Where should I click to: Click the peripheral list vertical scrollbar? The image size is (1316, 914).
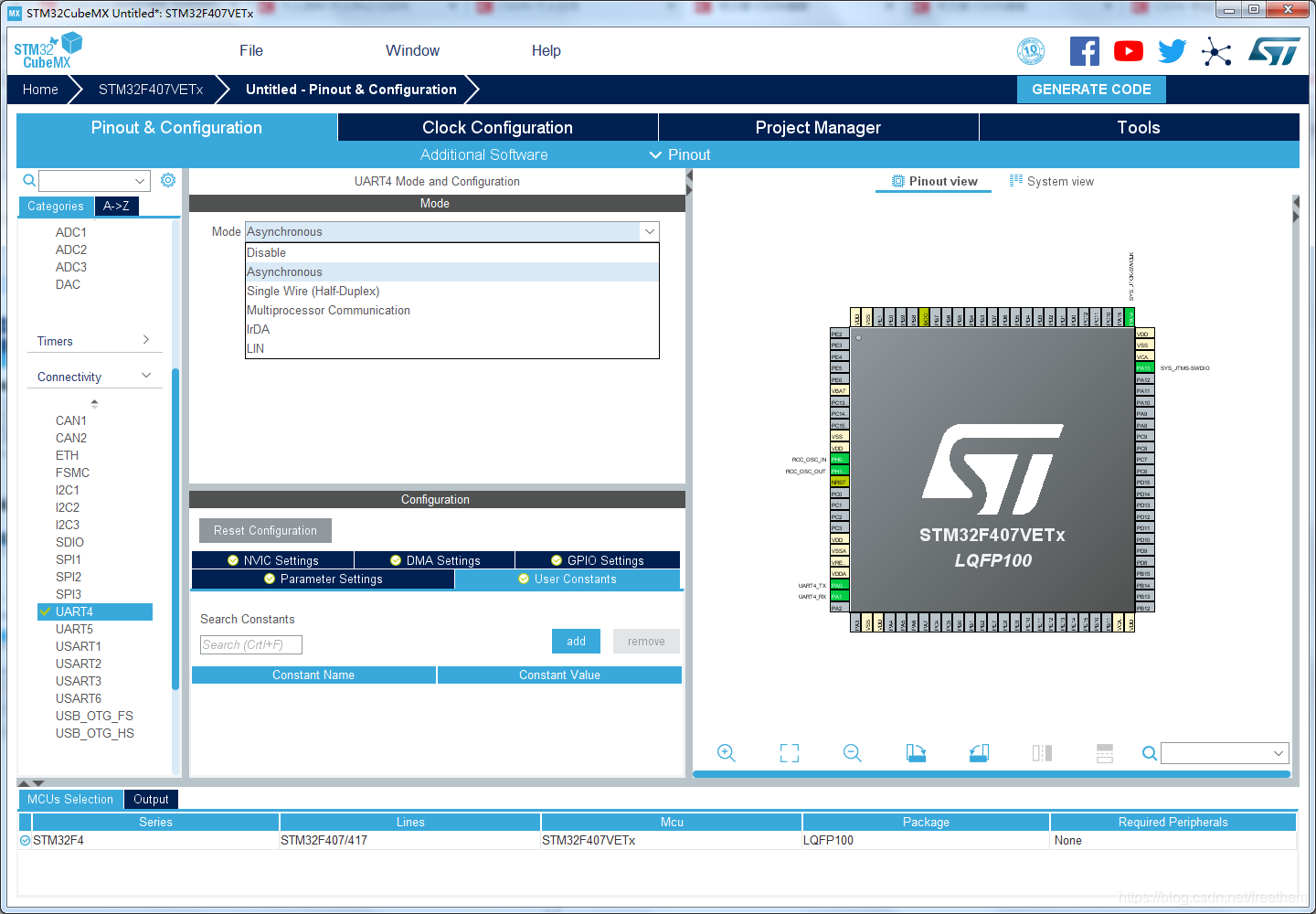[x=175, y=528]
